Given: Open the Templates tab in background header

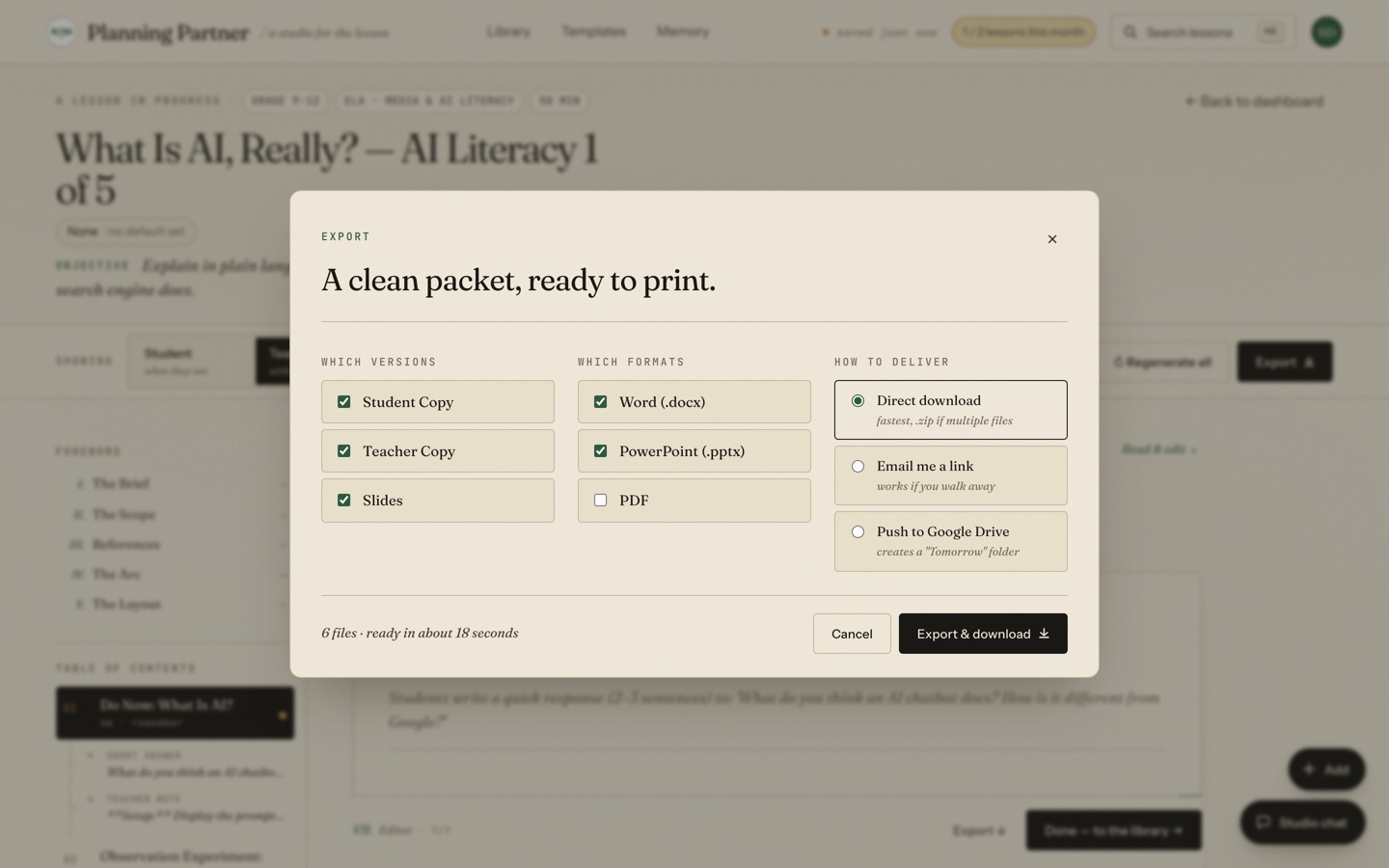Looking at the screenshot, I should coord(594,32).
